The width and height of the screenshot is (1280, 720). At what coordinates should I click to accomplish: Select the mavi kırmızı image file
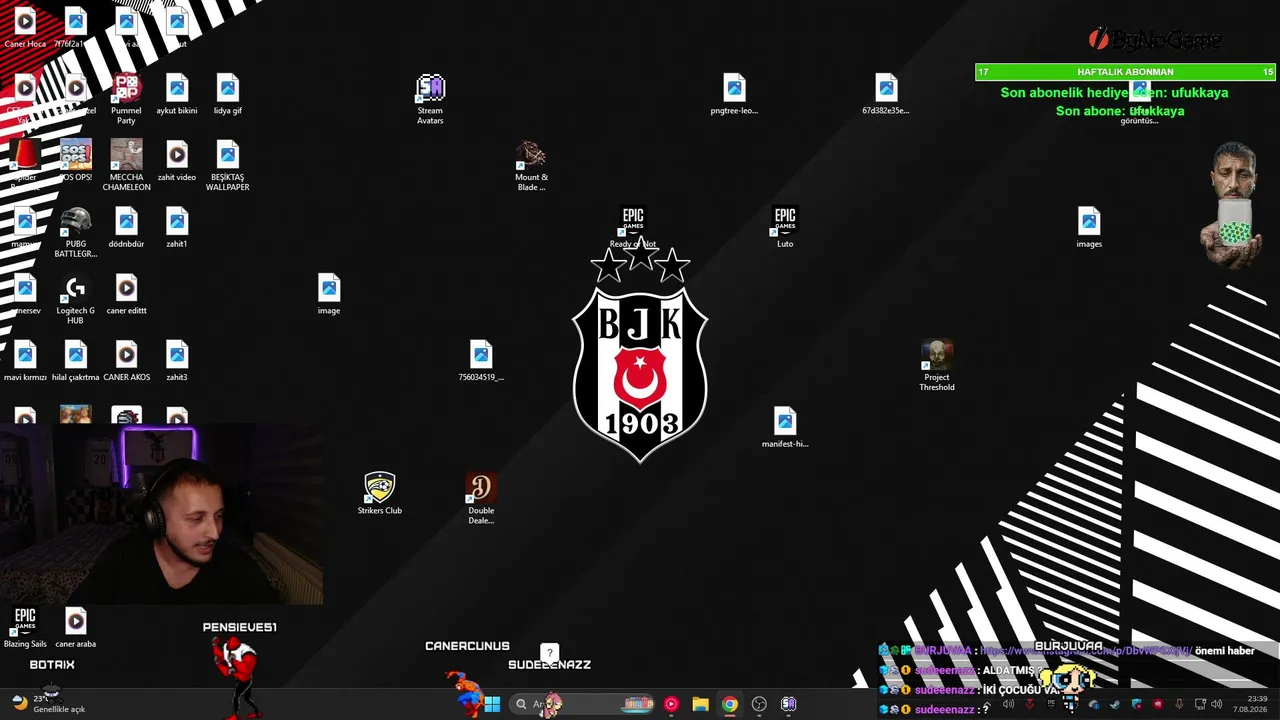[25, 361]
